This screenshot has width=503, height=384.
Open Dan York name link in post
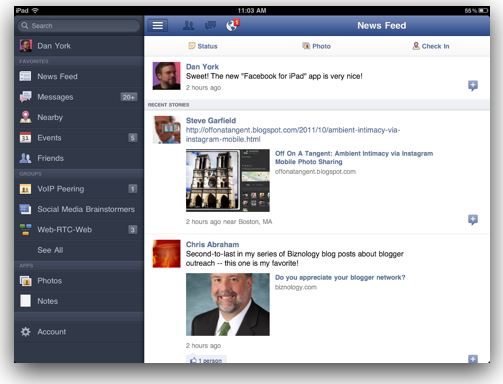tap(202, 67)
